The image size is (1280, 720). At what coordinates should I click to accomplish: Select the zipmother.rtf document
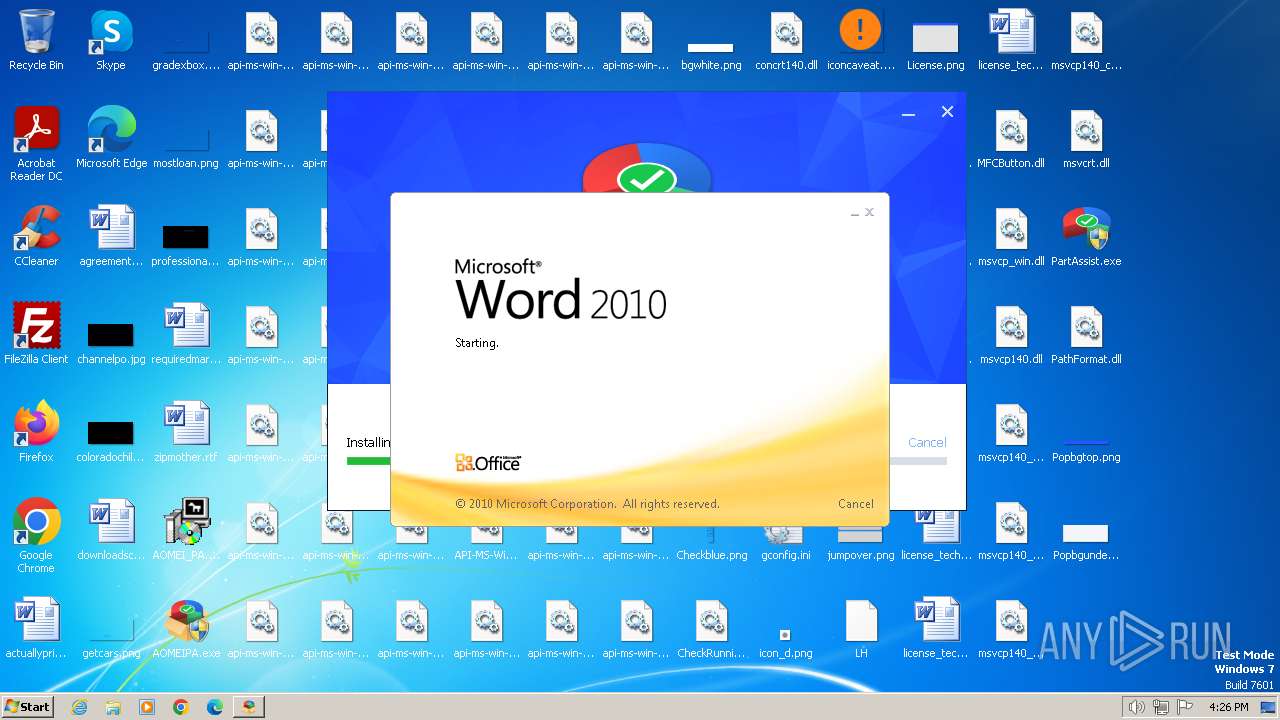(186, 432)
